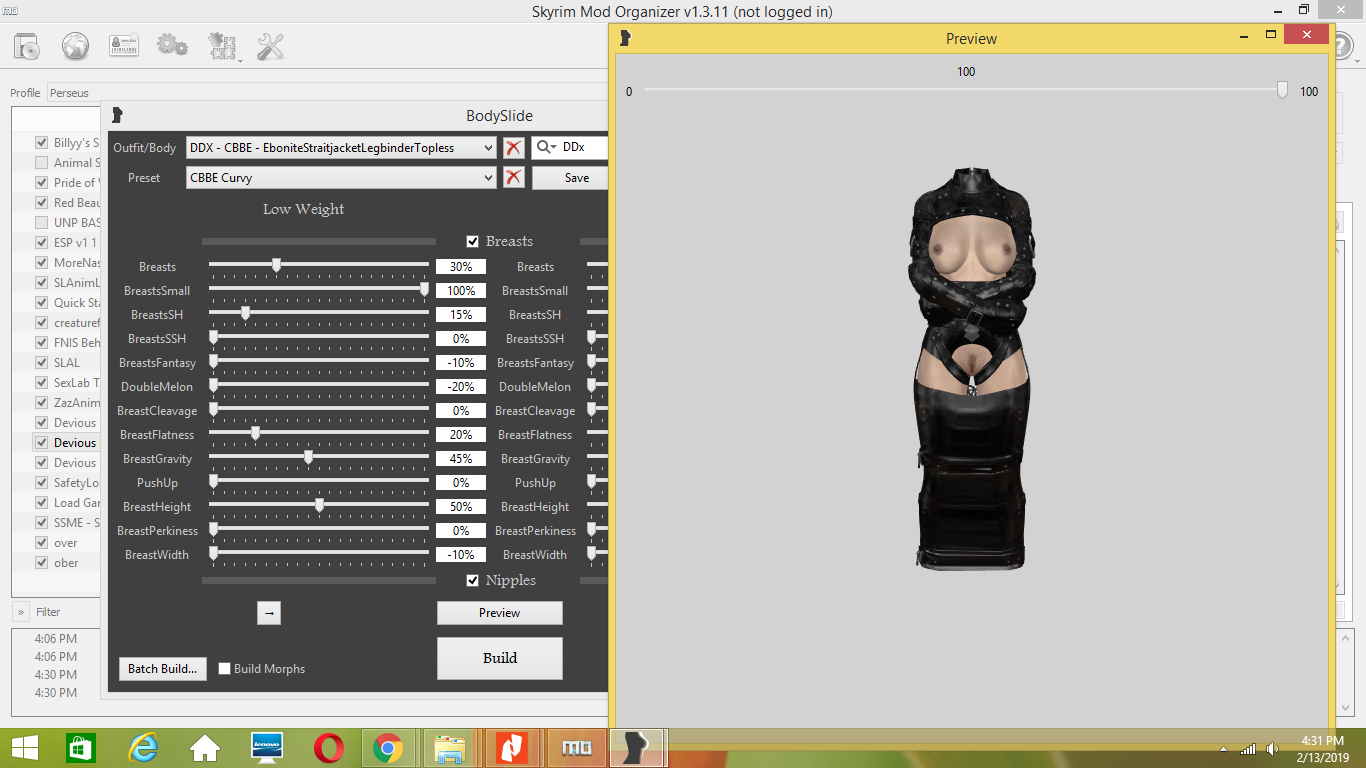
Task: Click the low weight BreastGravity slider handle
Action: 308,458
